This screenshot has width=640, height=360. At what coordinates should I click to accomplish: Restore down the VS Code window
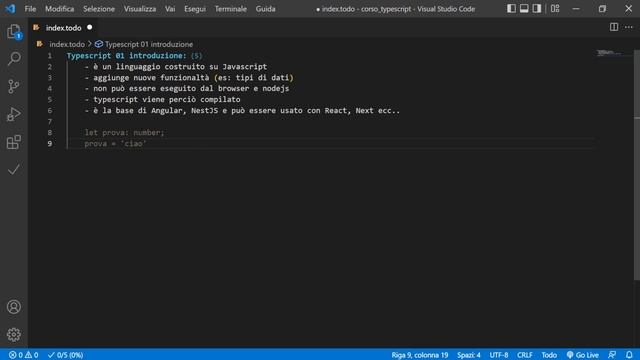pos(602,9)
